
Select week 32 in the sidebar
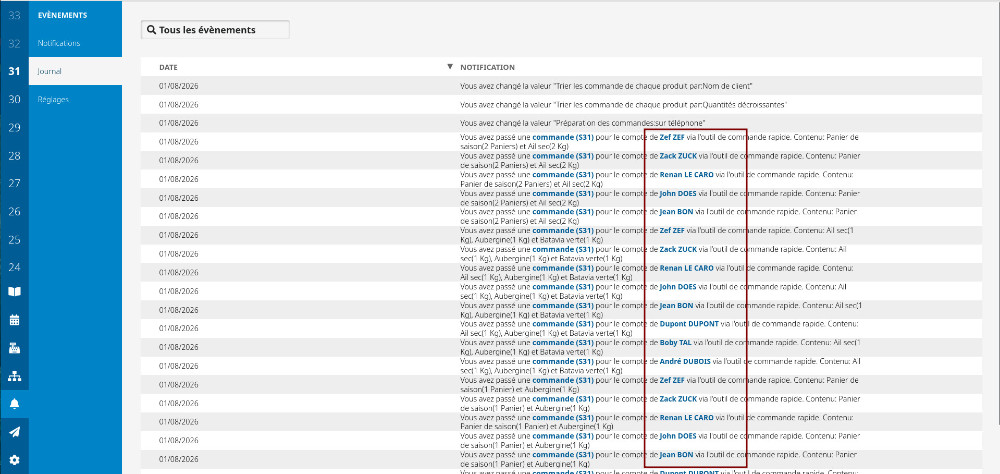coord(14,43)
